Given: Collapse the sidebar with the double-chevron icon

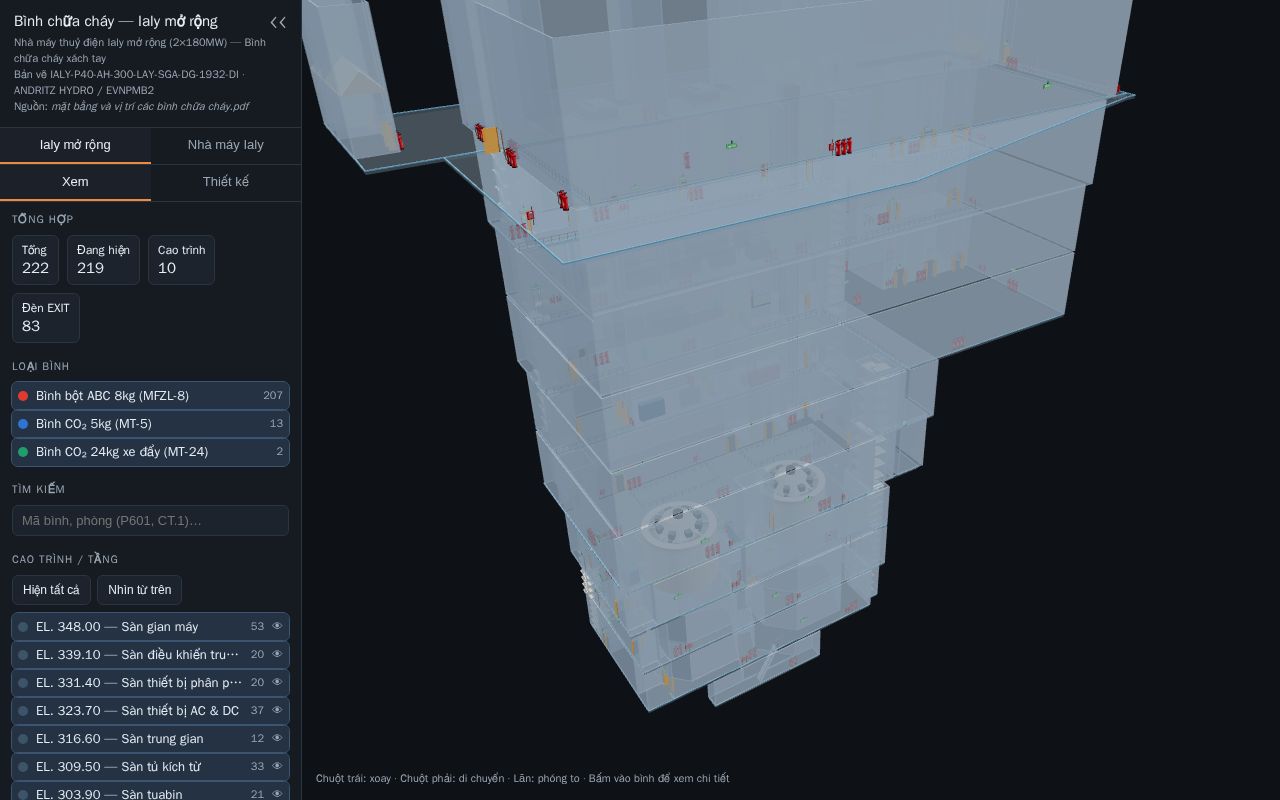Looking at the screenshot, I should point(278,22).
